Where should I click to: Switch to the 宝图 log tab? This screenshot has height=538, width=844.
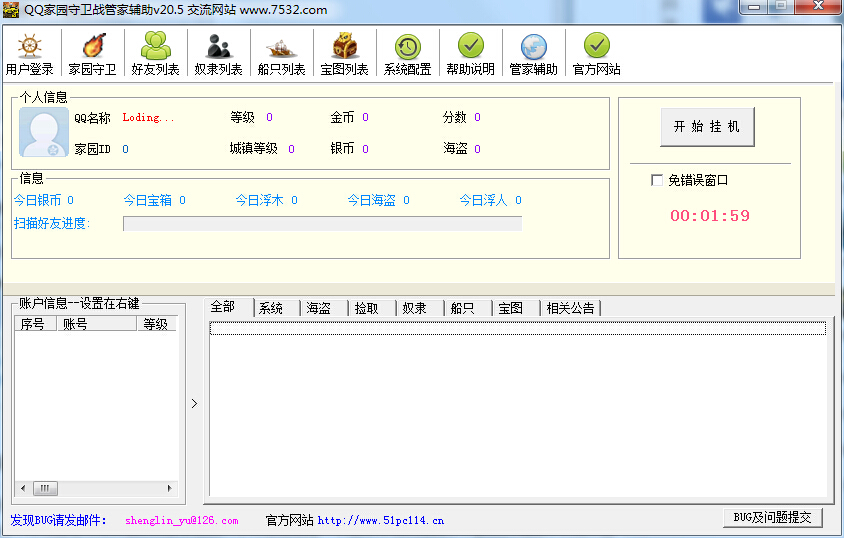(510, 308)
